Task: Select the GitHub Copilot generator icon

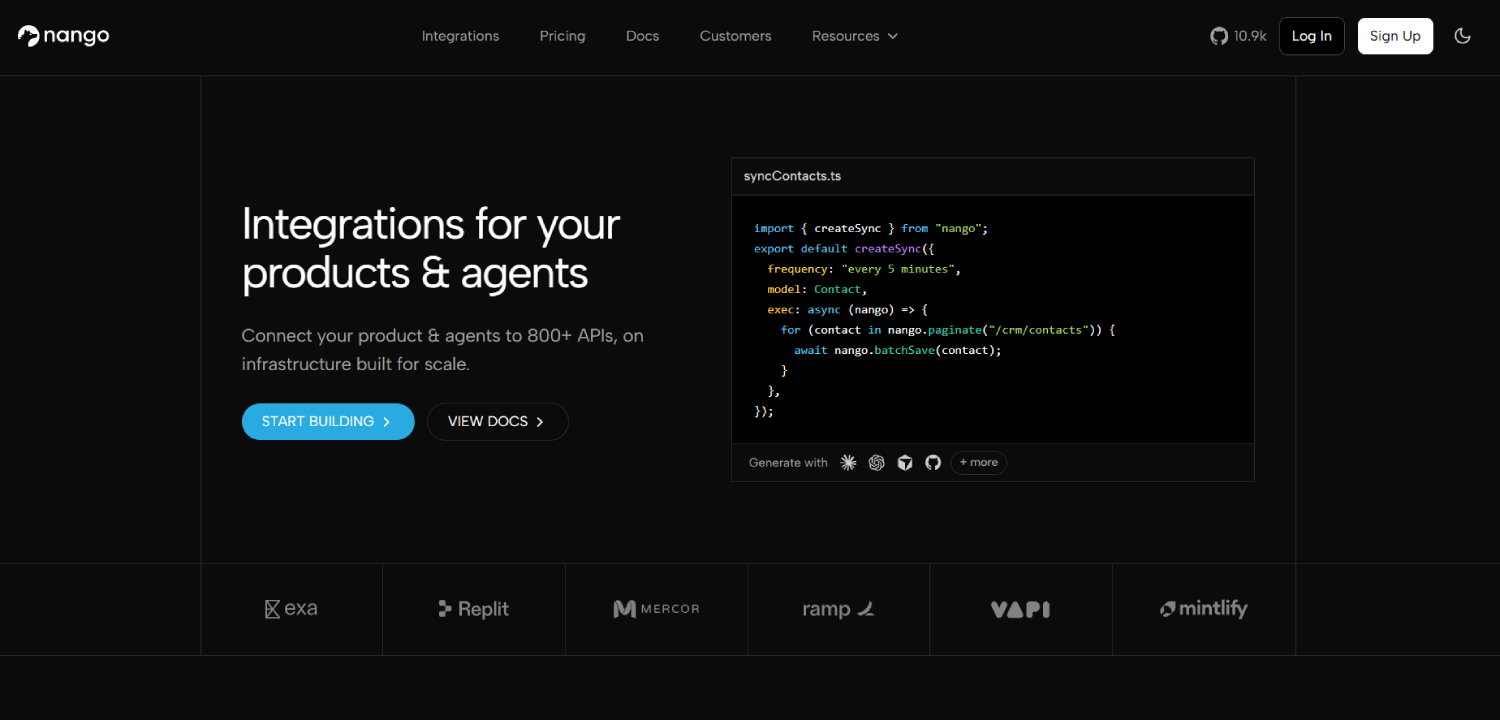Action: [x=933, y=462]
